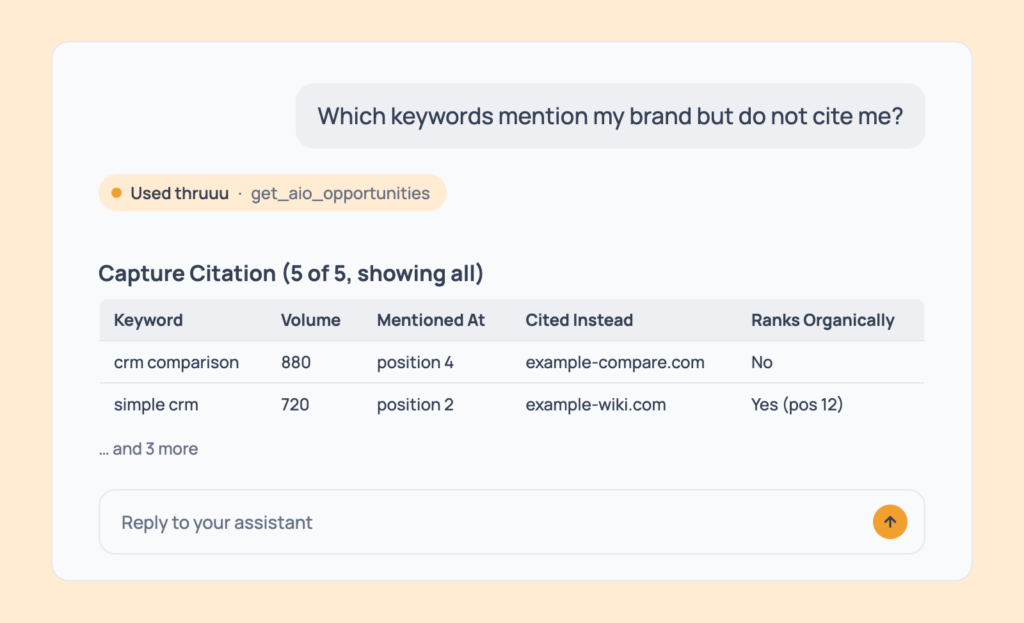Select the user message about brand keywords

coord(610,116)
